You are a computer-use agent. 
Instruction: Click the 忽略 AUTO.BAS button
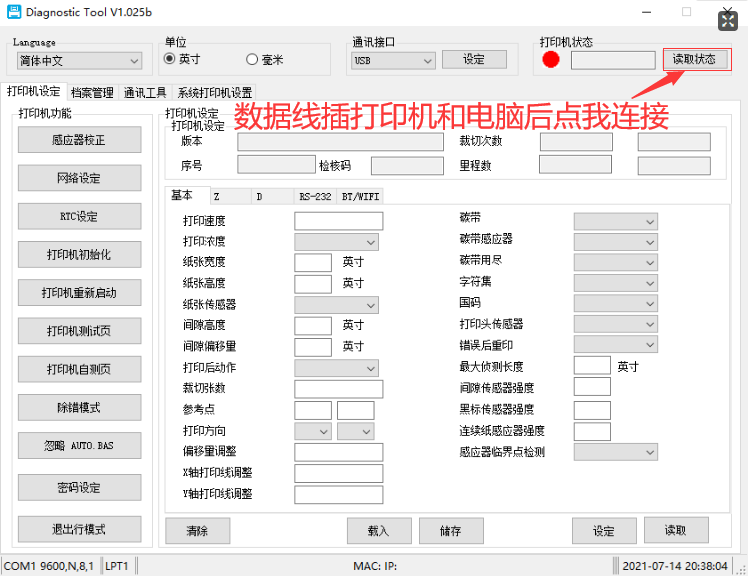click(x=79, y=446)
